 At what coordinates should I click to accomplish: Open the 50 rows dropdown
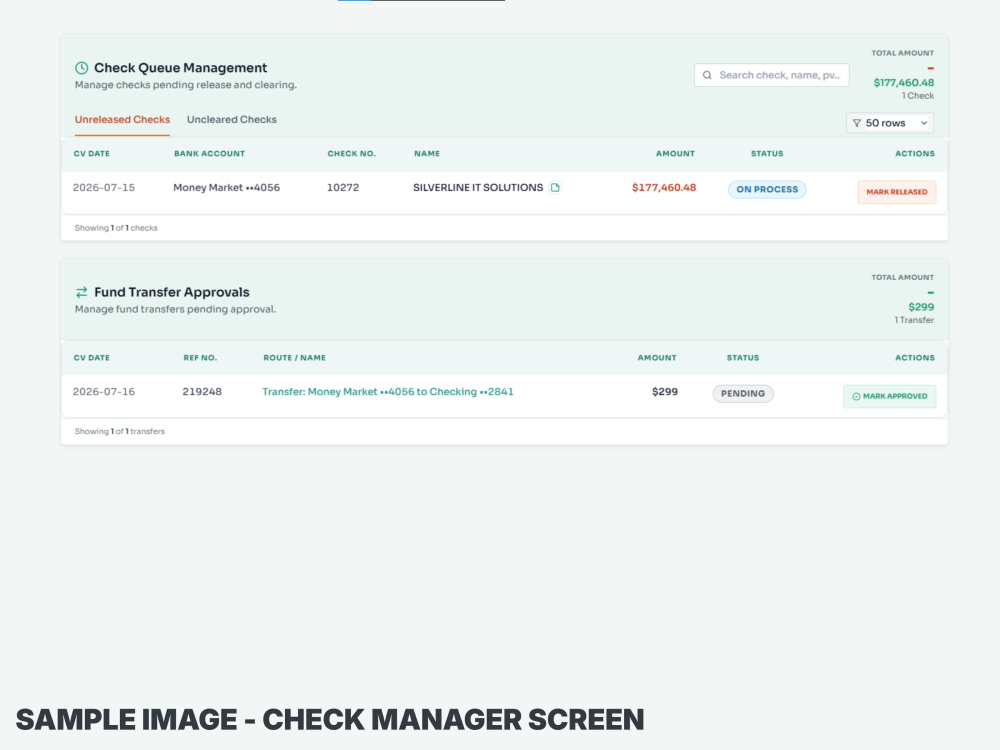pos(890,123)
